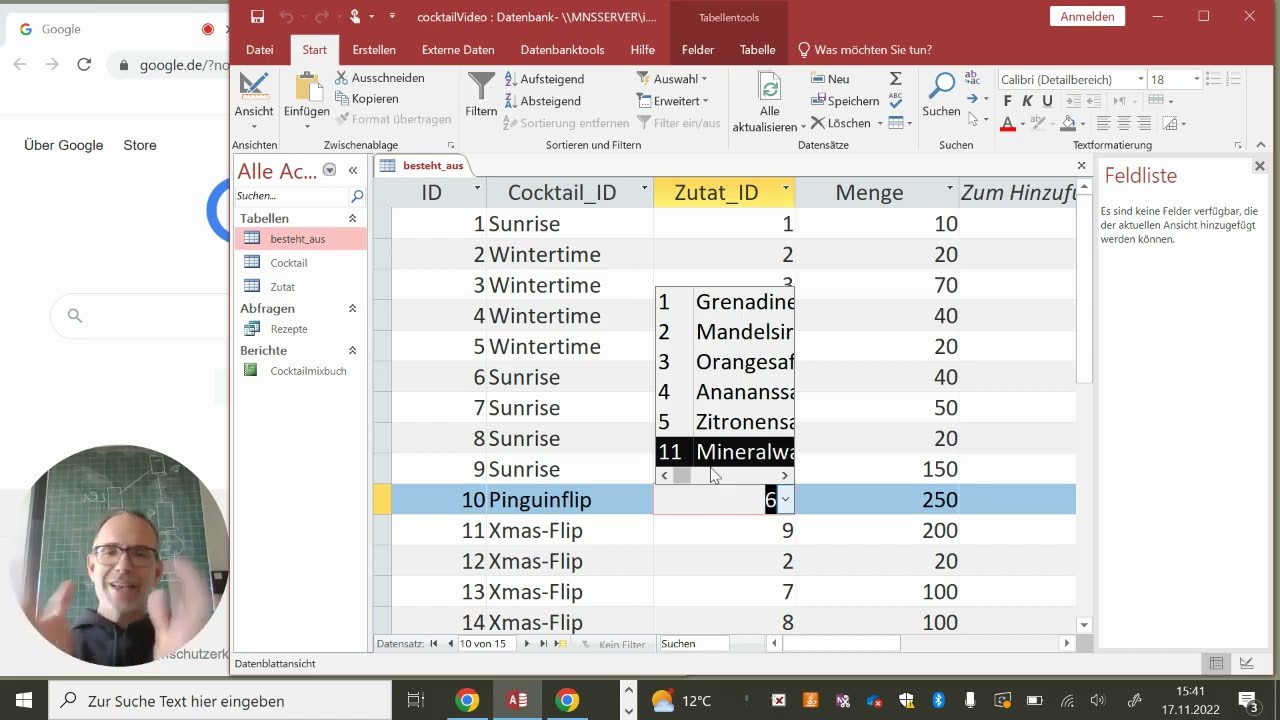The width and height of the screenshot is (1280, 720).
Task: Open the Menge column header dropdown
Action: tap(950, 190)
